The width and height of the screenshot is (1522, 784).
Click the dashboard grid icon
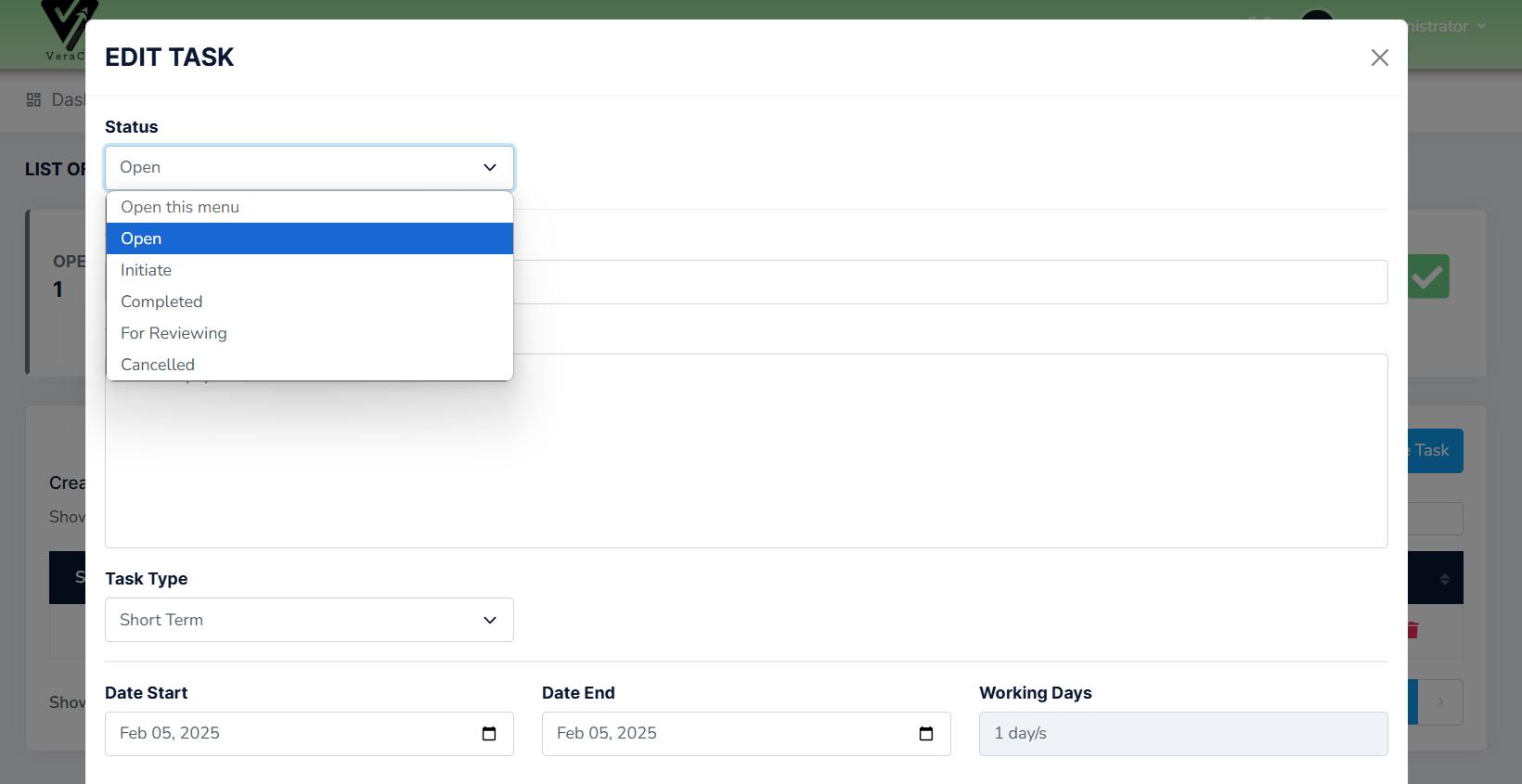34,100
